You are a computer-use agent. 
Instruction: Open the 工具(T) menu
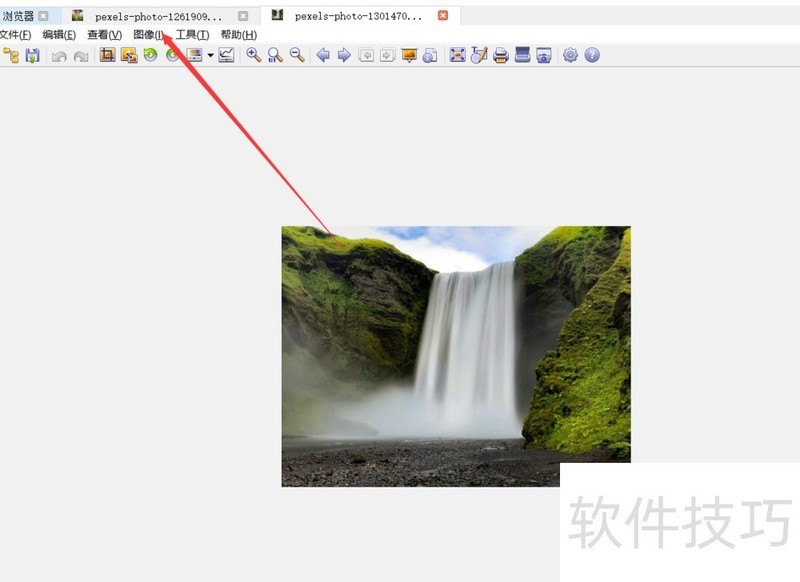[192, 35]
